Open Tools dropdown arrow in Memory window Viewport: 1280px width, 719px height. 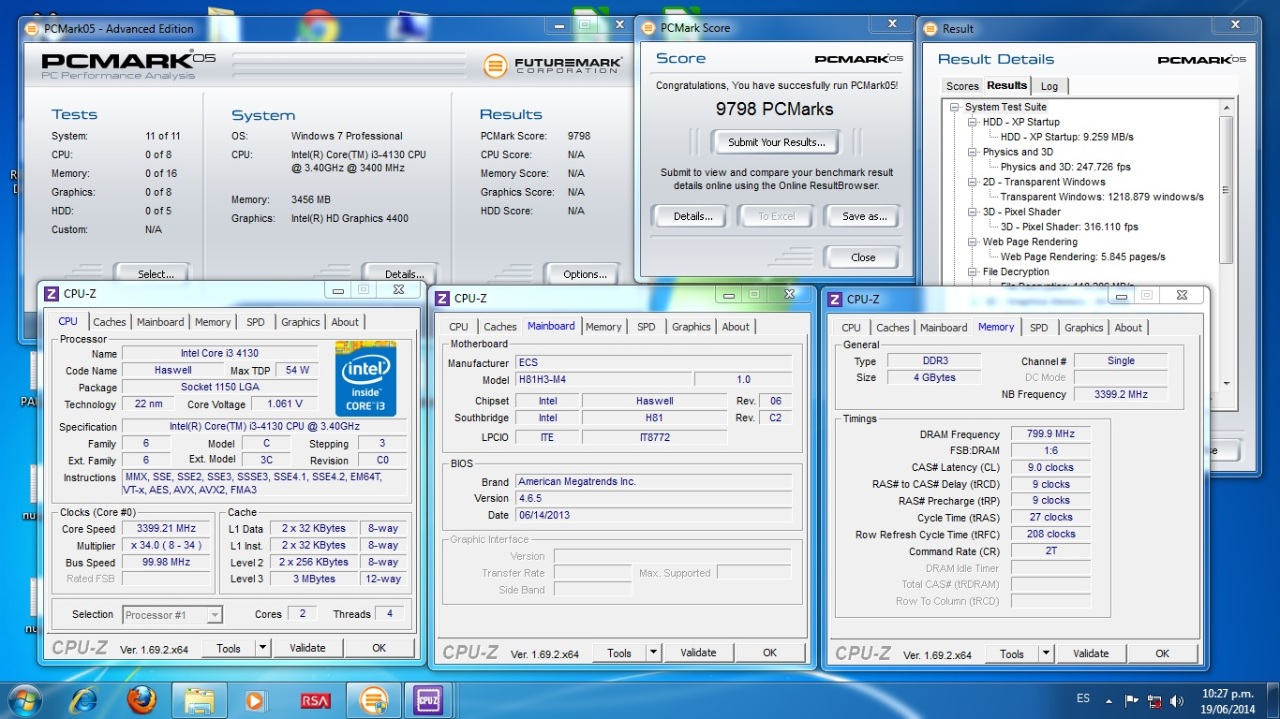(x=1045, y=654)
